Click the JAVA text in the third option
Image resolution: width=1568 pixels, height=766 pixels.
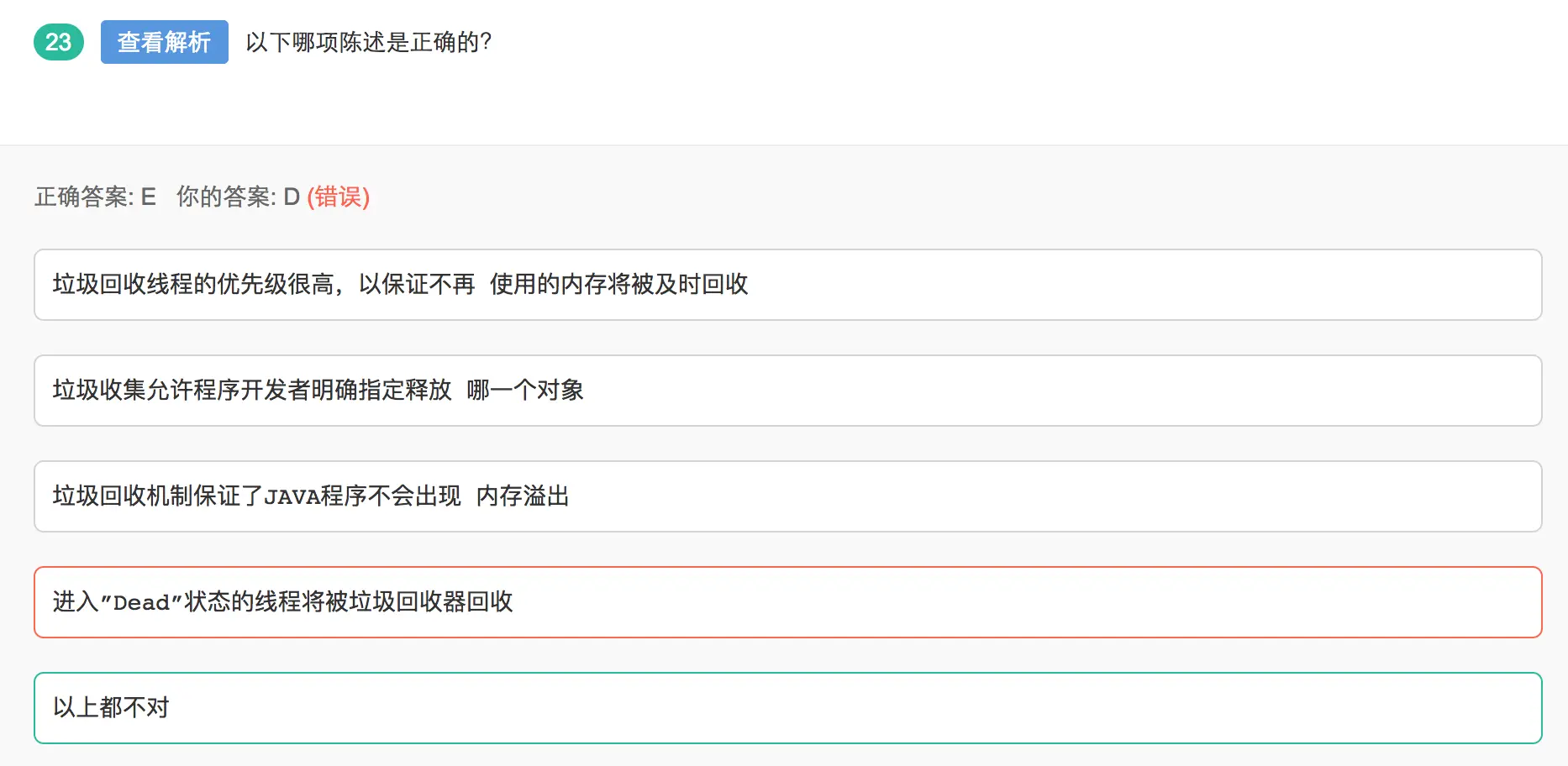(x=292, y=497)
